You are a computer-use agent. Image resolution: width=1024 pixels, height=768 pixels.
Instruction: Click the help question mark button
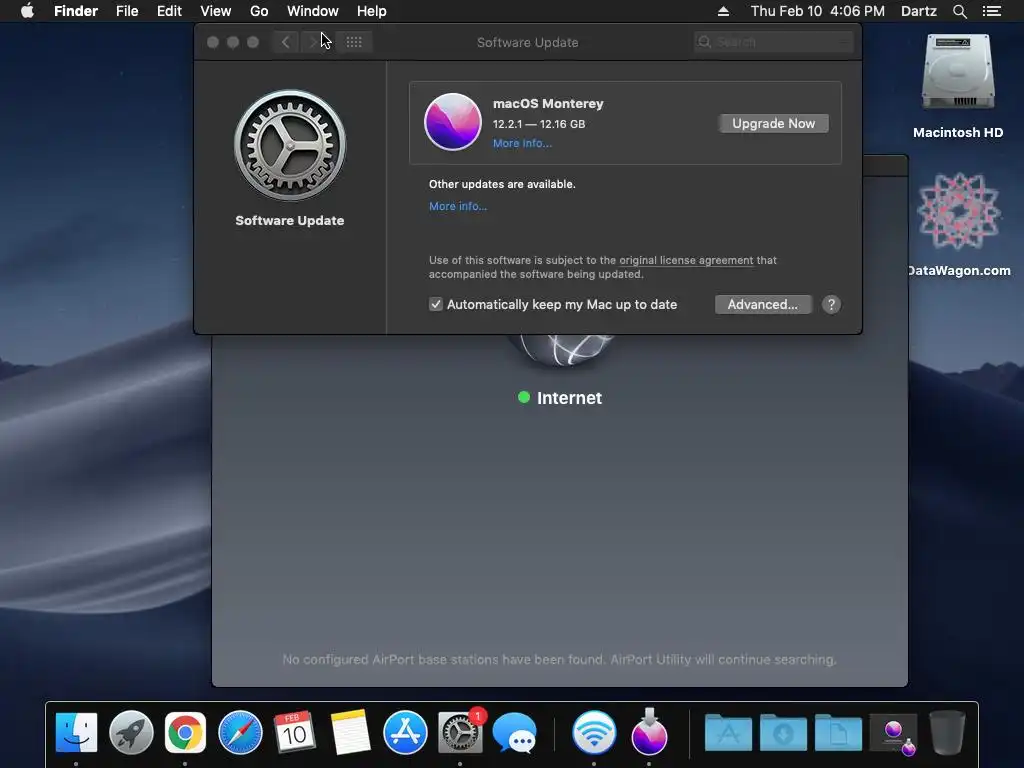[831, 304]
